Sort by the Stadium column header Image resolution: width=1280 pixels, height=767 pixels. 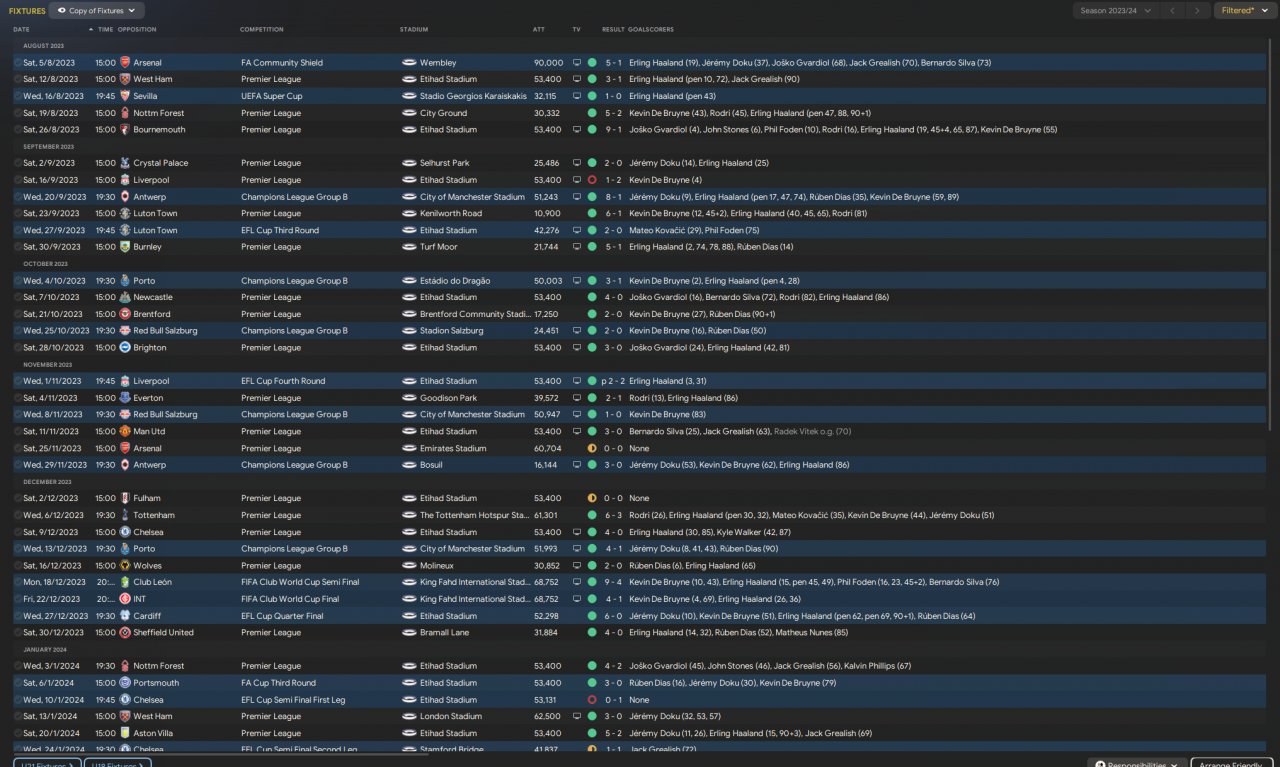pos(413,29)
